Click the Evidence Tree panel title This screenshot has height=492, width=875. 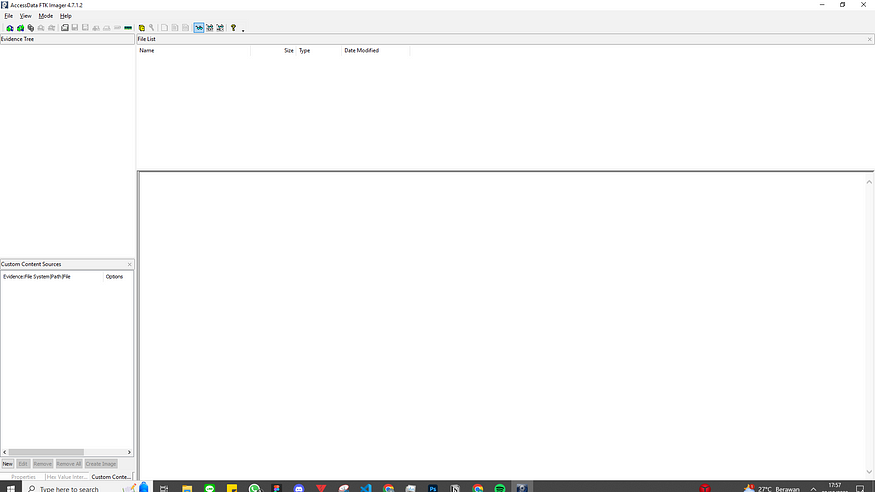pyautogui.click(x=17, y=39)
